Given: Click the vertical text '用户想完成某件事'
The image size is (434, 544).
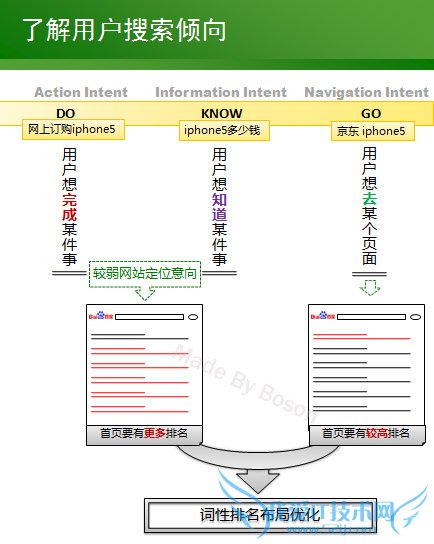Looking at the screenshot, I should click(69, 207).
